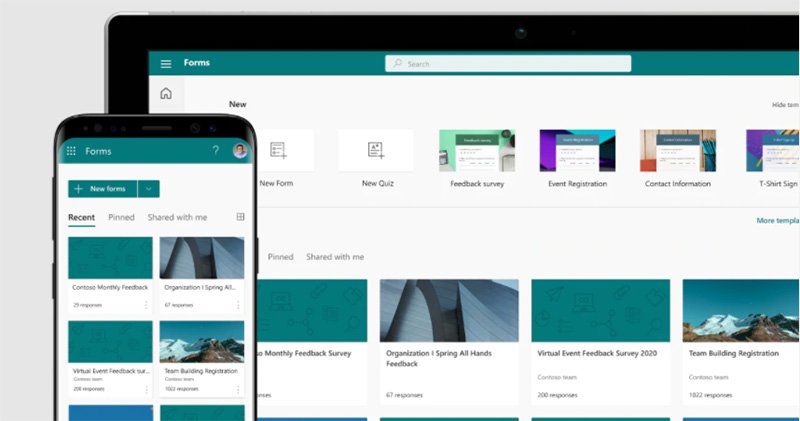
Task: Open more options for Contoso Monthly Feedback
Action: [146, 305]
